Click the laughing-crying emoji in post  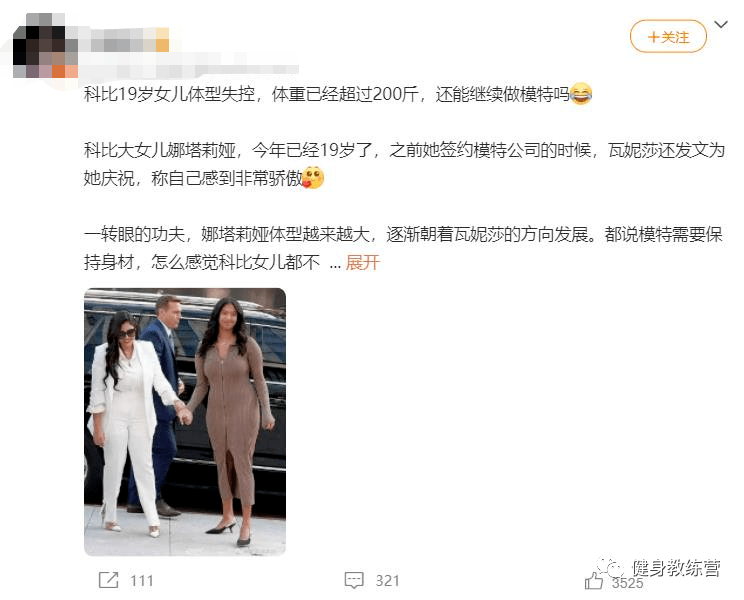[581, 94]
